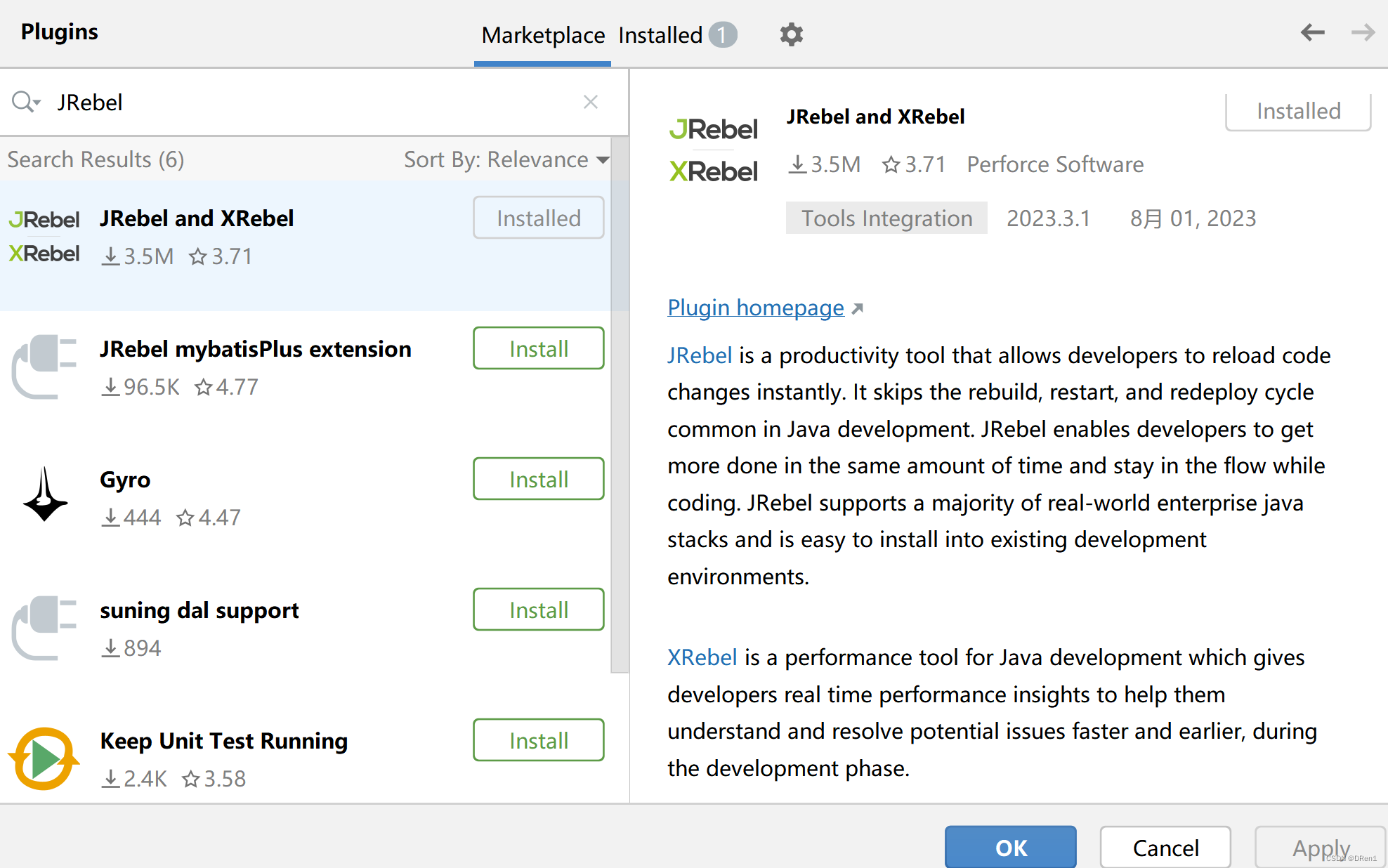
Task: Confirm with the OK button
Action: pyautogui.click(x=1011, y=848)
